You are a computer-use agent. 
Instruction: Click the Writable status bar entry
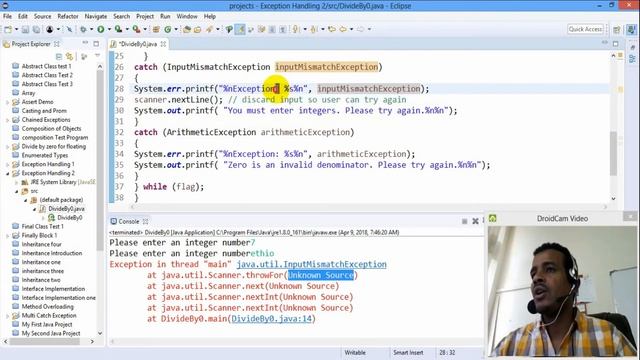coord(355,353)
